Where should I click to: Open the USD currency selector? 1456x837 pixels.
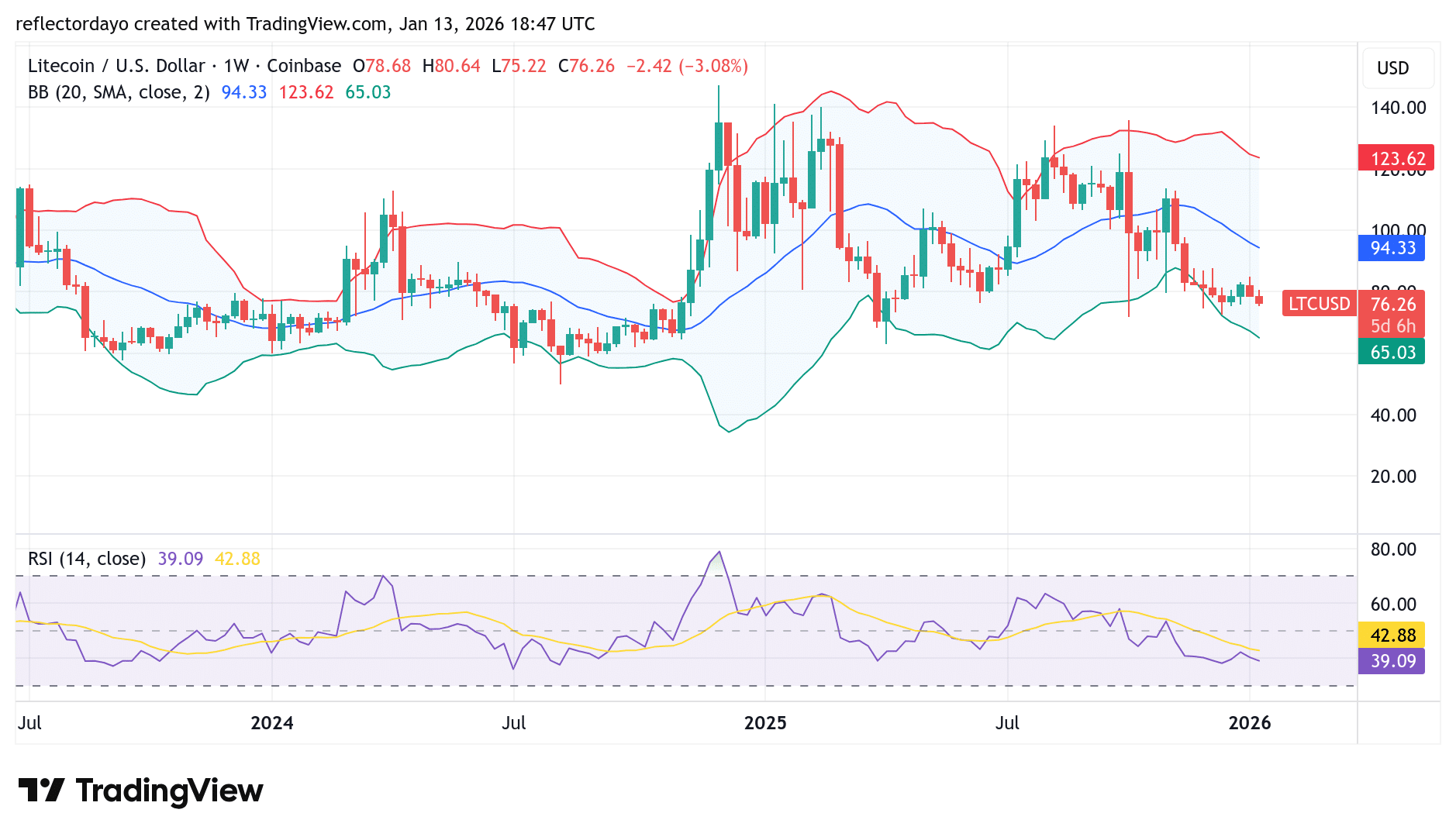[1397, 68]
